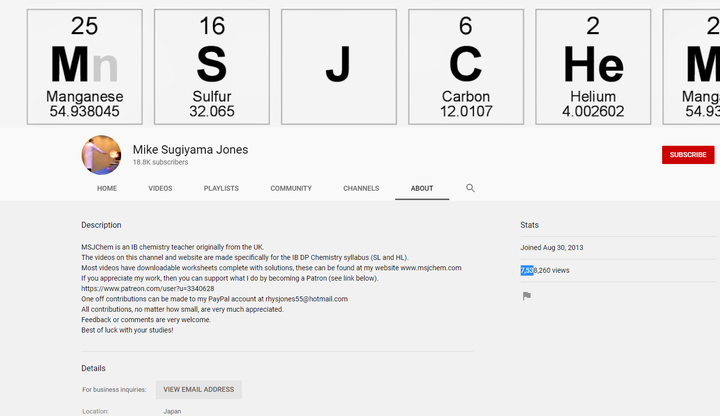
Task: Click the Sulfur S banner tile
Action: click(x=212, y=67)
